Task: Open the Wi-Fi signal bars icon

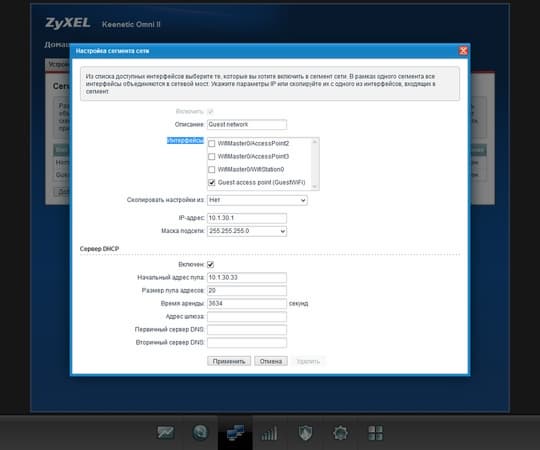Action: (x=270, y=433)
